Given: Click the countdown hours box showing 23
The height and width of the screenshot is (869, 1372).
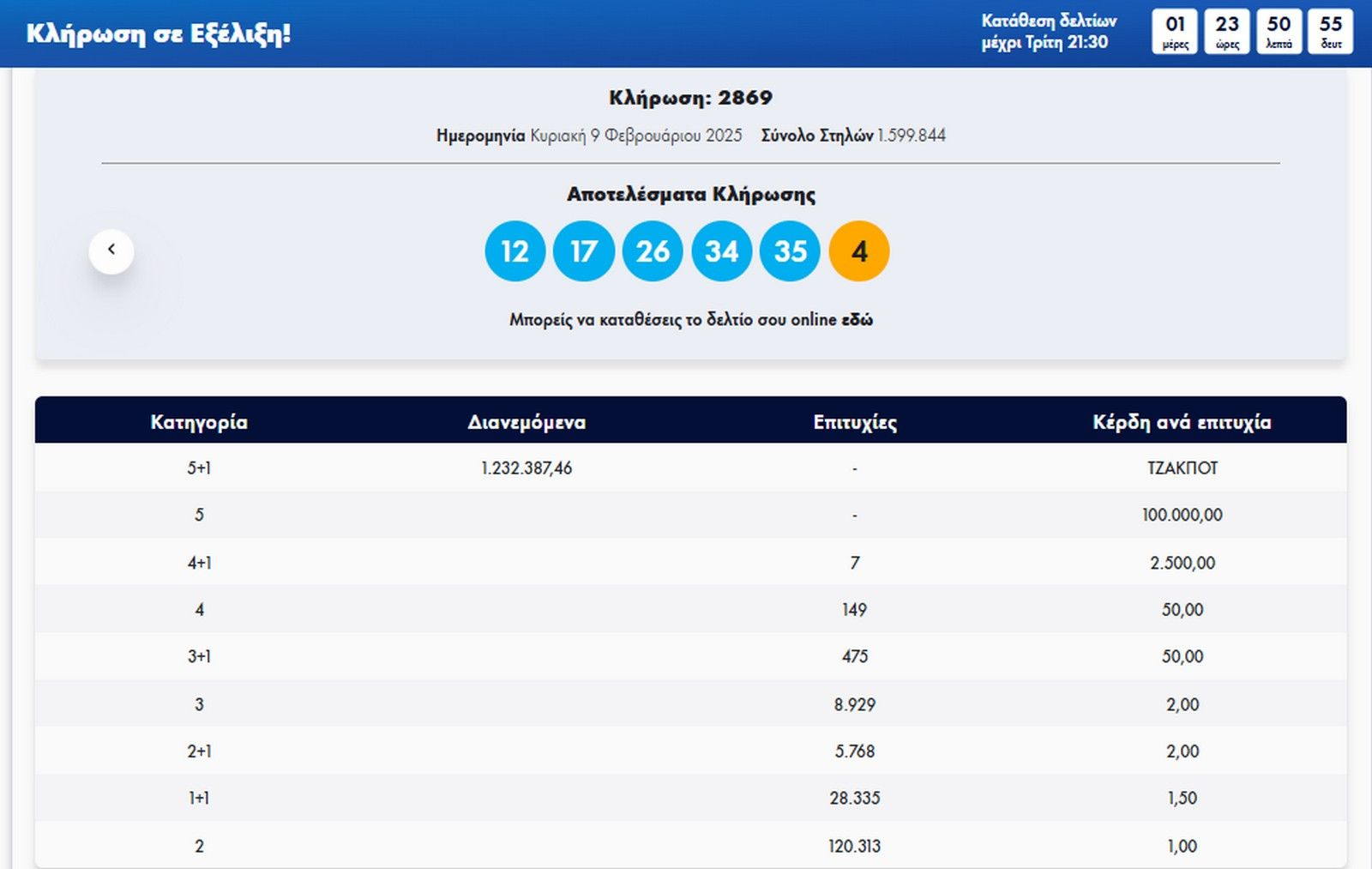Looking at the screenshot, I should pos(1227,32).
